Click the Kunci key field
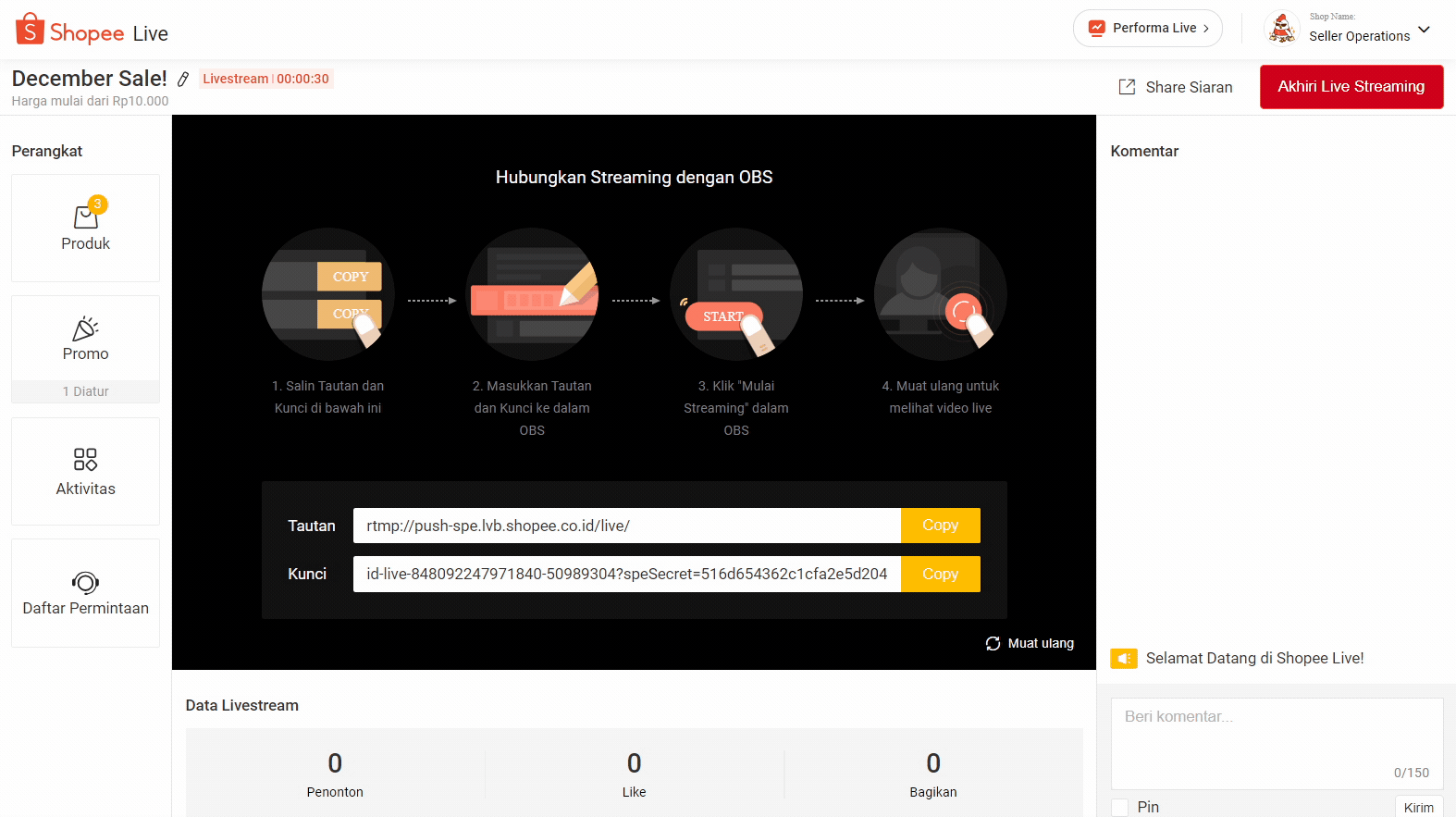1456x817 pixels. pyautogui.click(x=627, y=574)
